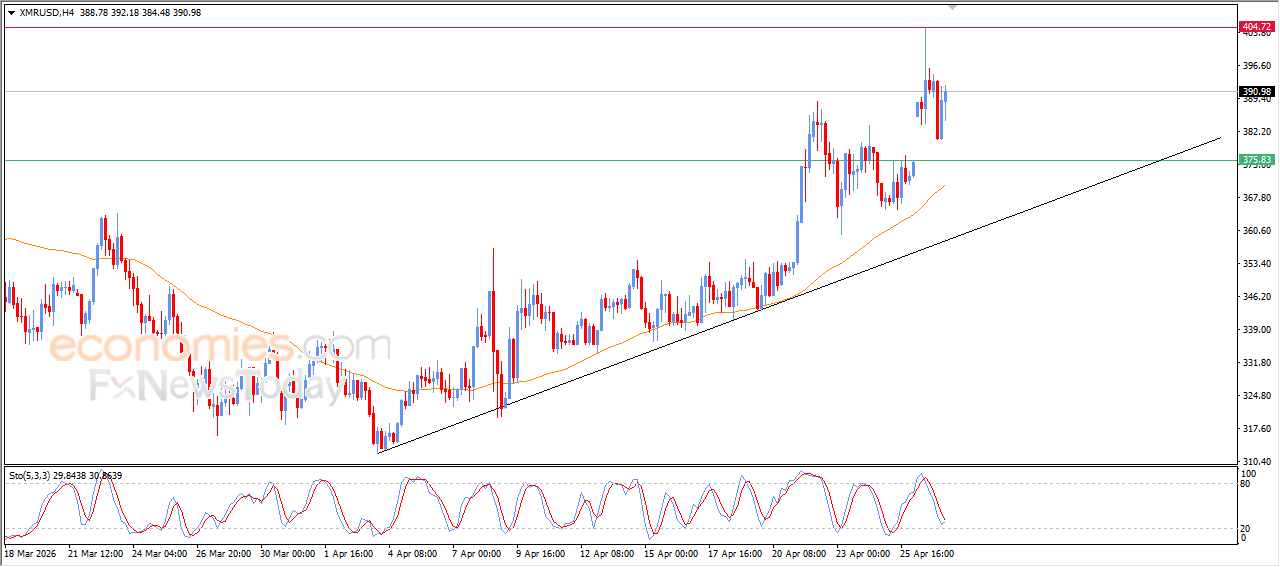Click the 18 Mar 2026 date label
The image size is (1280, 567).
tap(31, 552)
